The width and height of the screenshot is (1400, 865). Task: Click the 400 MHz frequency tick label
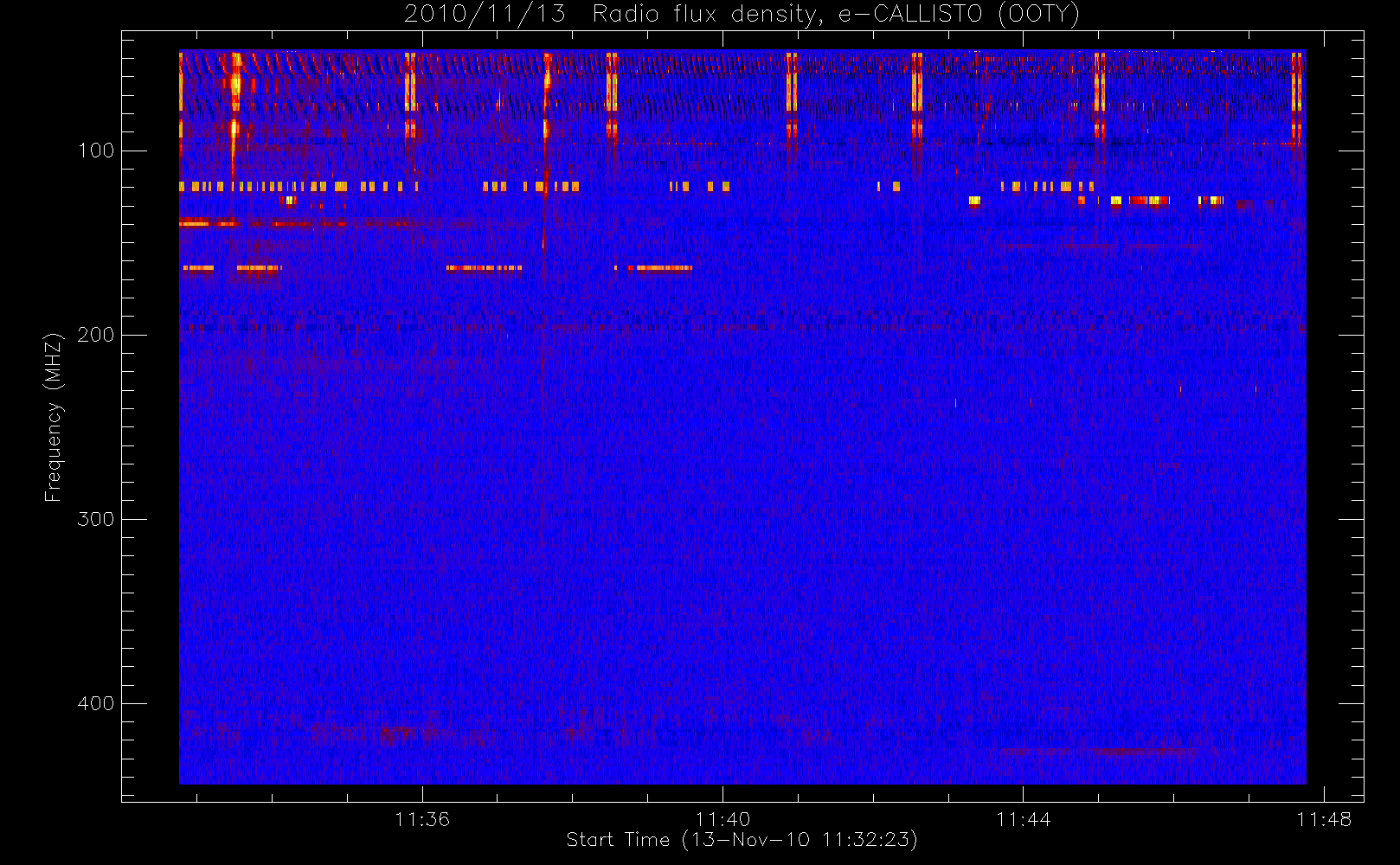point(96,703)
